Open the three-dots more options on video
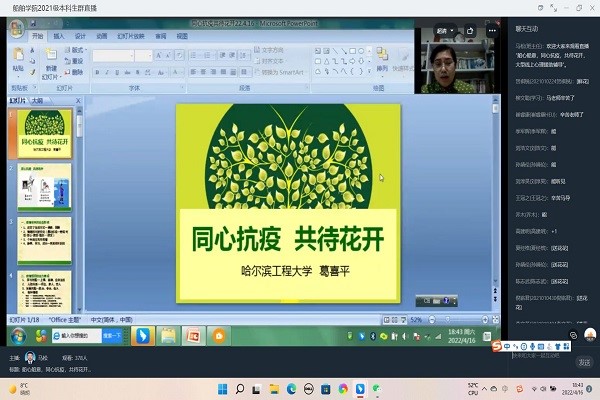Screen dimensions: 600x400 tap(493, 32)
